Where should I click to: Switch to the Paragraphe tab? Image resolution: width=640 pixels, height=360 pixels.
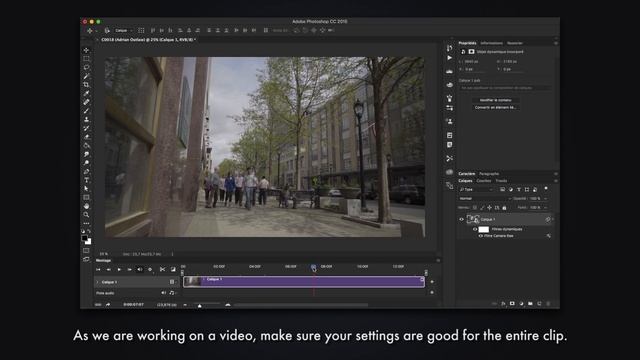pos(489,174)
